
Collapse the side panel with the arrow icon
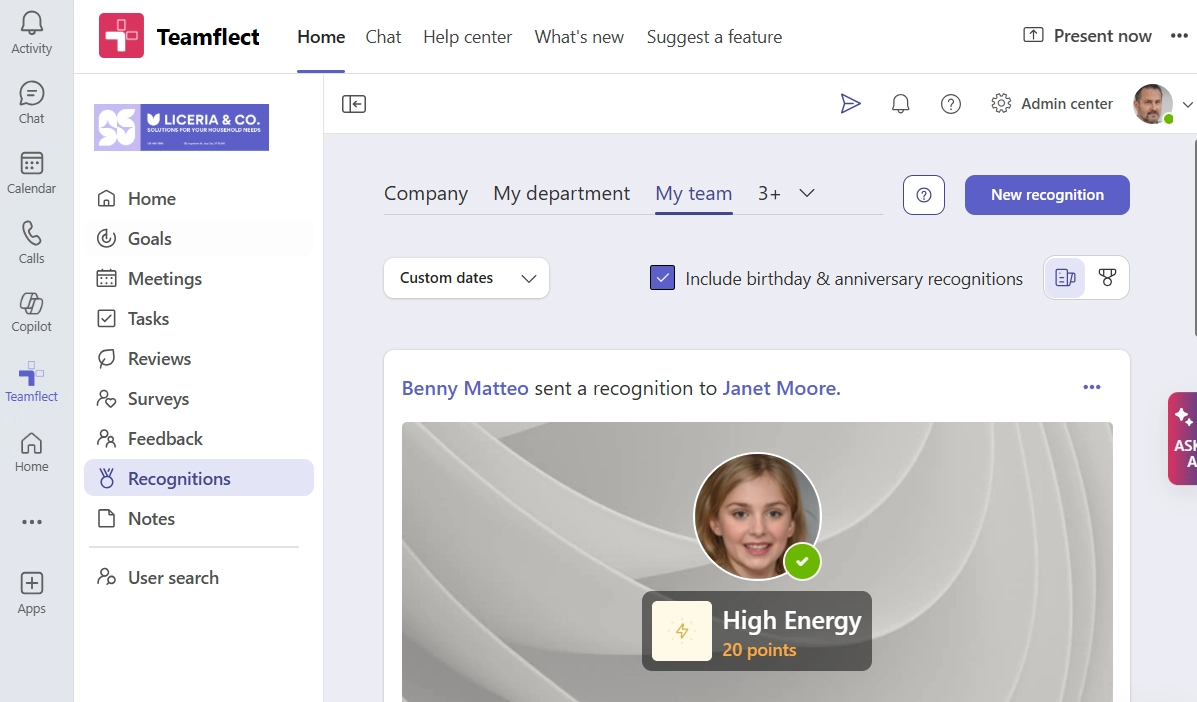click(353, 103)
